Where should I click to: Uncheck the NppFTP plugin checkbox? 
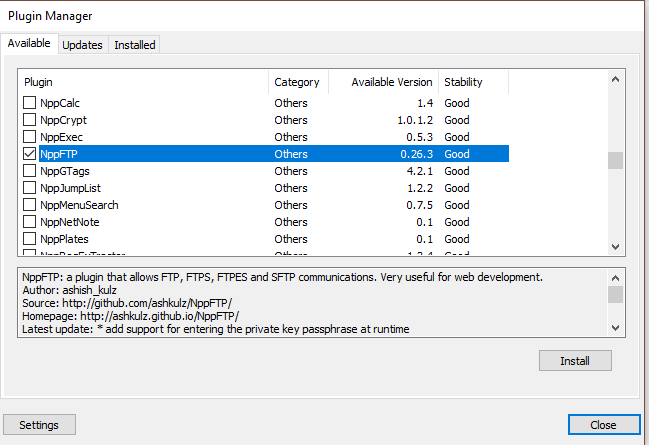pos(29,154)
